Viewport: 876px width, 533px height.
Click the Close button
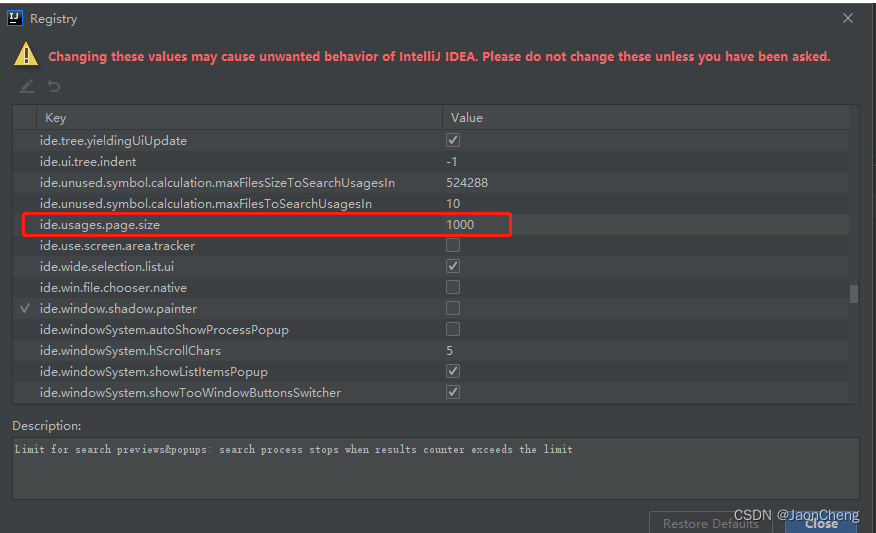(821, 524)
